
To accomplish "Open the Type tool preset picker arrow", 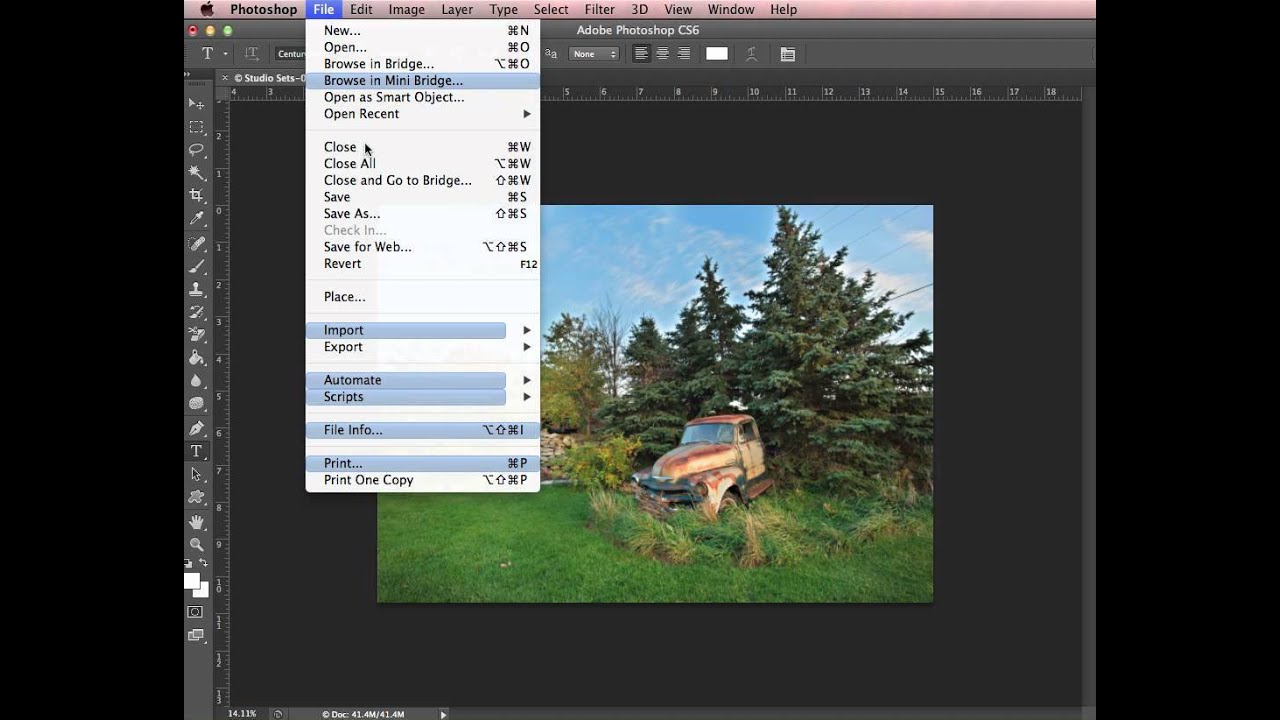I will click(x=226, y=54).
